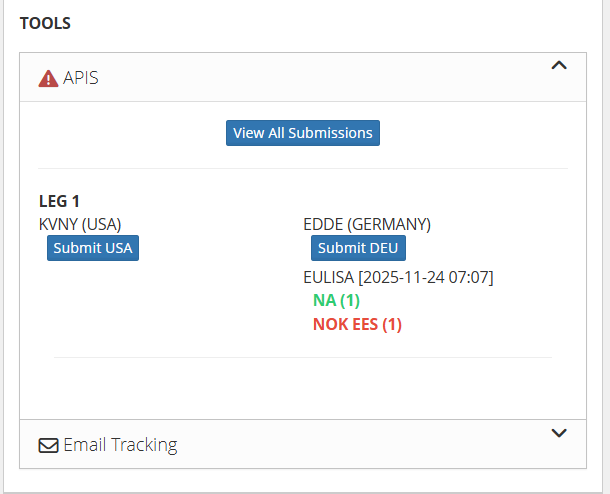Open the red NOK EES (1) status
The width and height of the screenshot is (610, 494).
[x=357, y=324]
